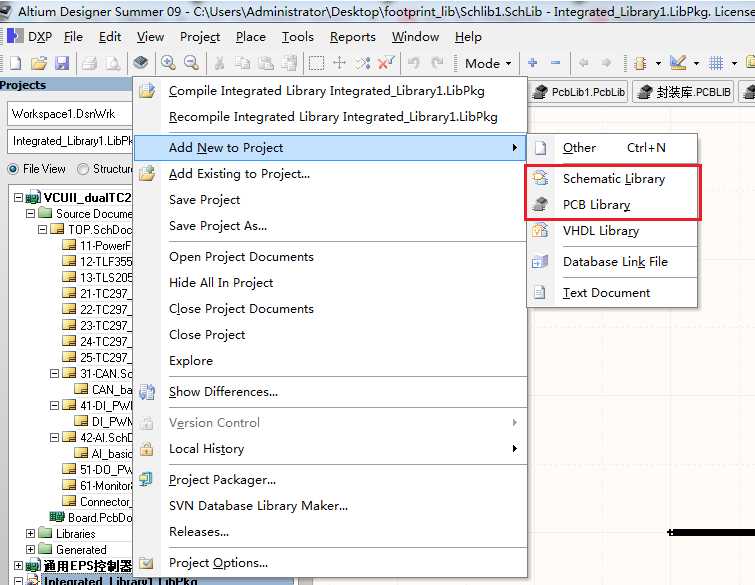Select Text Document in submenu
The image size is (755, 585).
click(x=612, y=293)
